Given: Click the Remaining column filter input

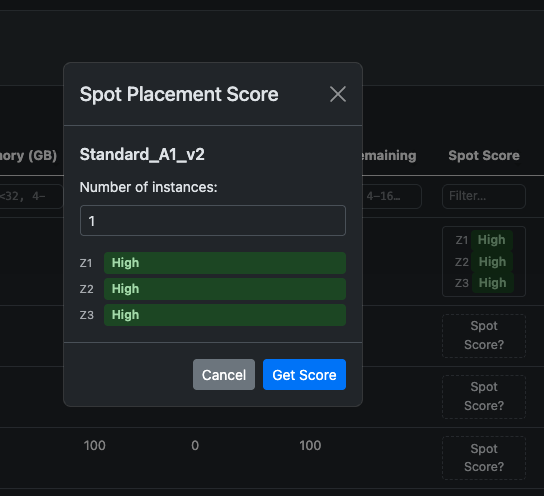Looking at the screenshot, I should (x=392, y=196).
